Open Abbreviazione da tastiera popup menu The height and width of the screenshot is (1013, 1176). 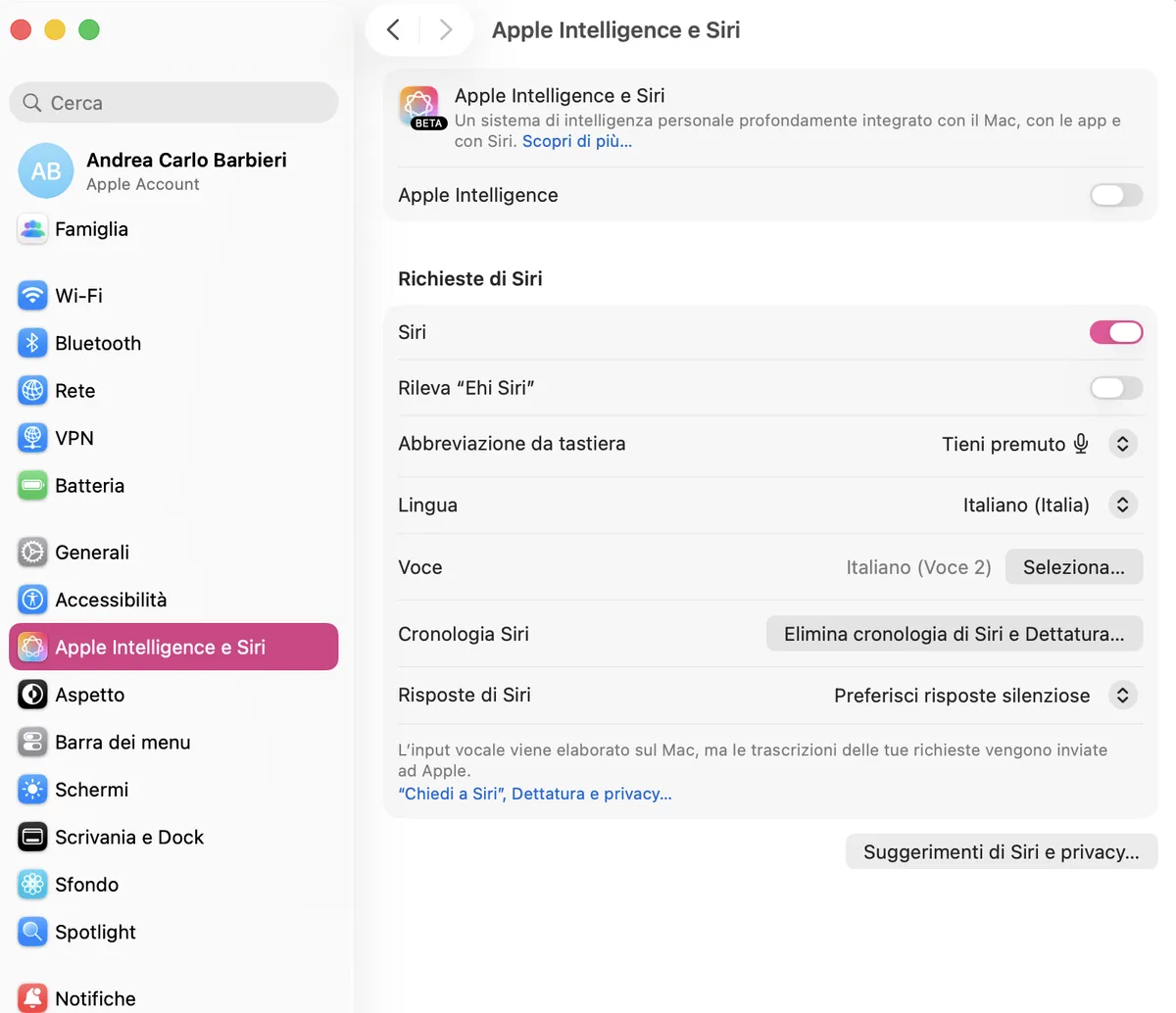point(1123,444)
